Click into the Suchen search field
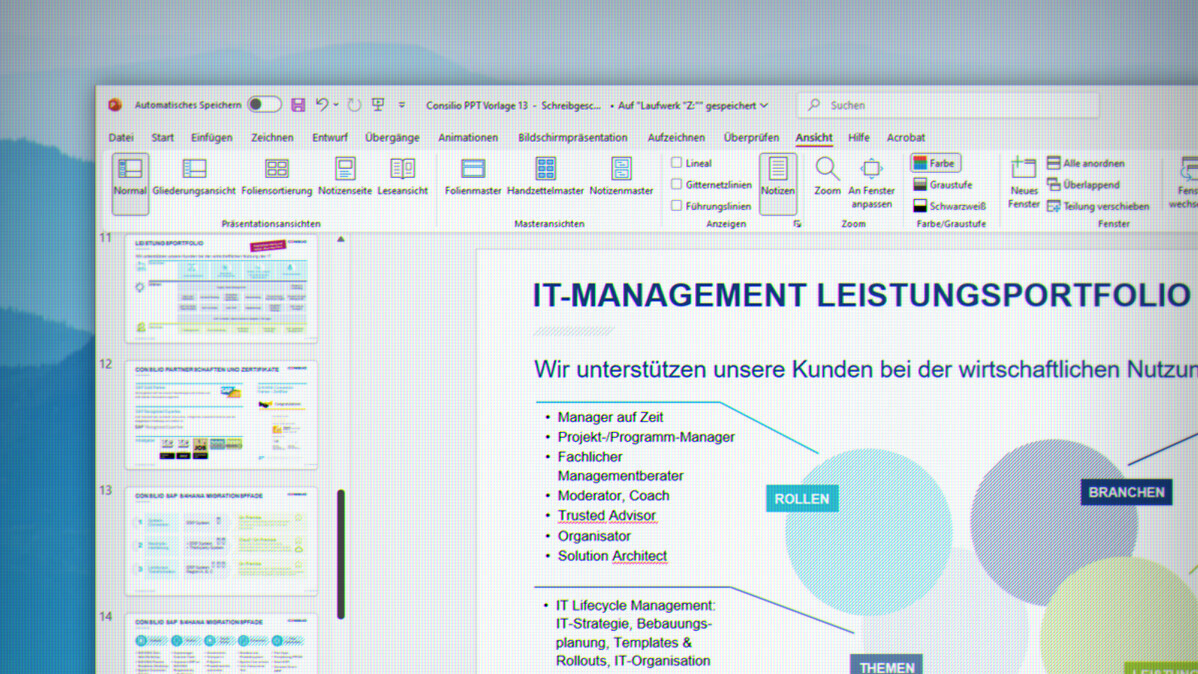Screen dimensions: 1198x674 (x=947, y=105)
